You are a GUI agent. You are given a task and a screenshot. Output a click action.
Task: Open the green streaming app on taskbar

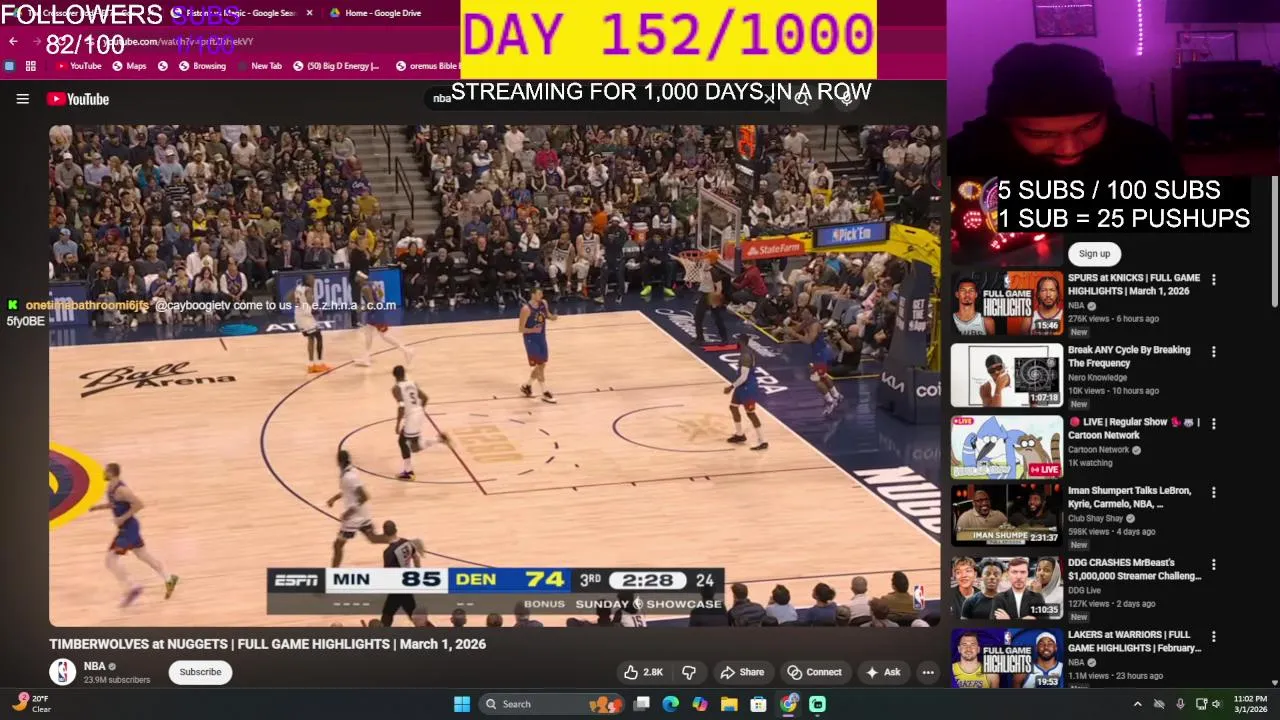click(x=817, y=704)
